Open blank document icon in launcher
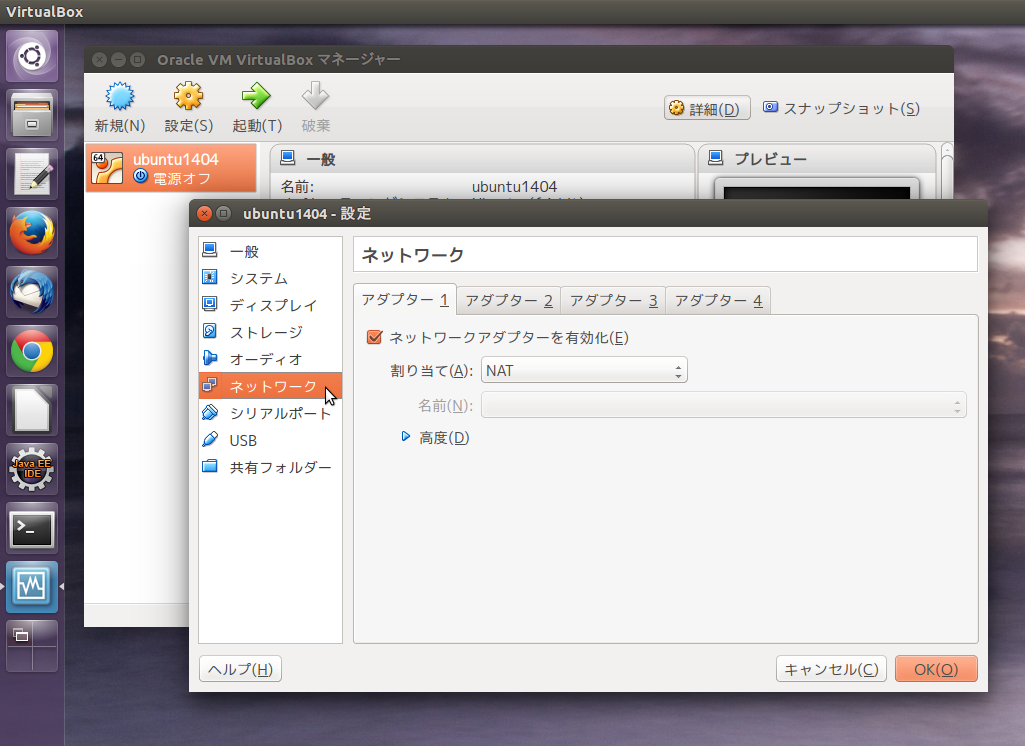The height and width of the screenshot is (746, 1025). point(32,410)
